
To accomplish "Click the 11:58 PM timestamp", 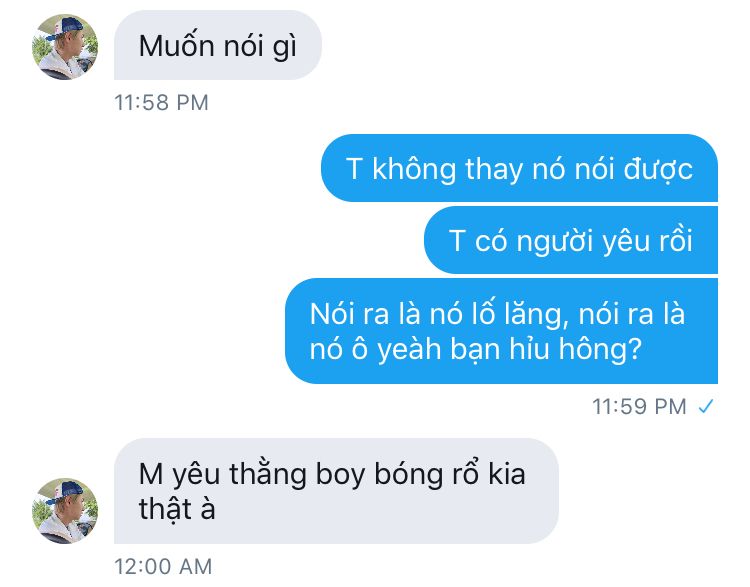I will [161, 102].
